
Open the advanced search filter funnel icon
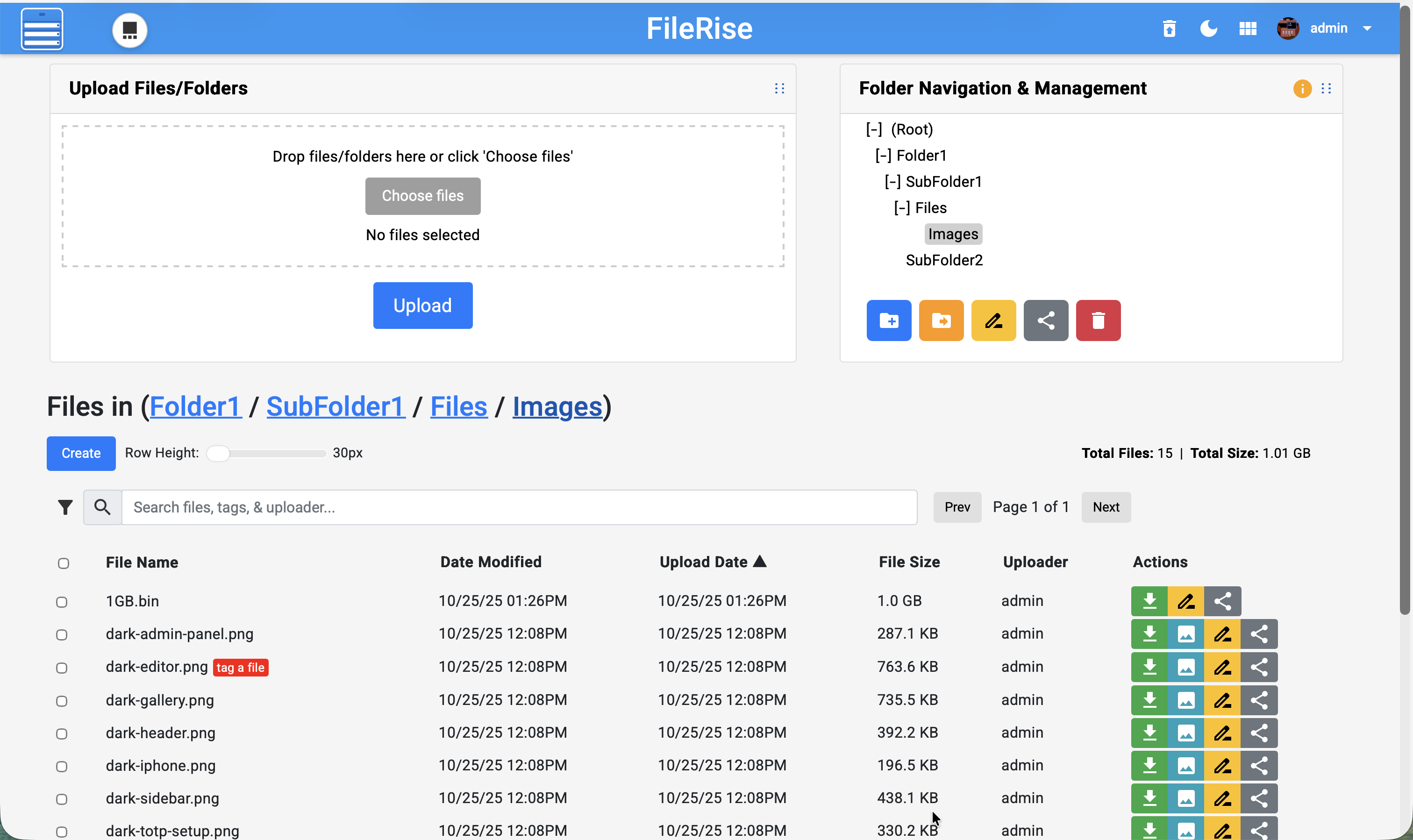click(65, 507)
